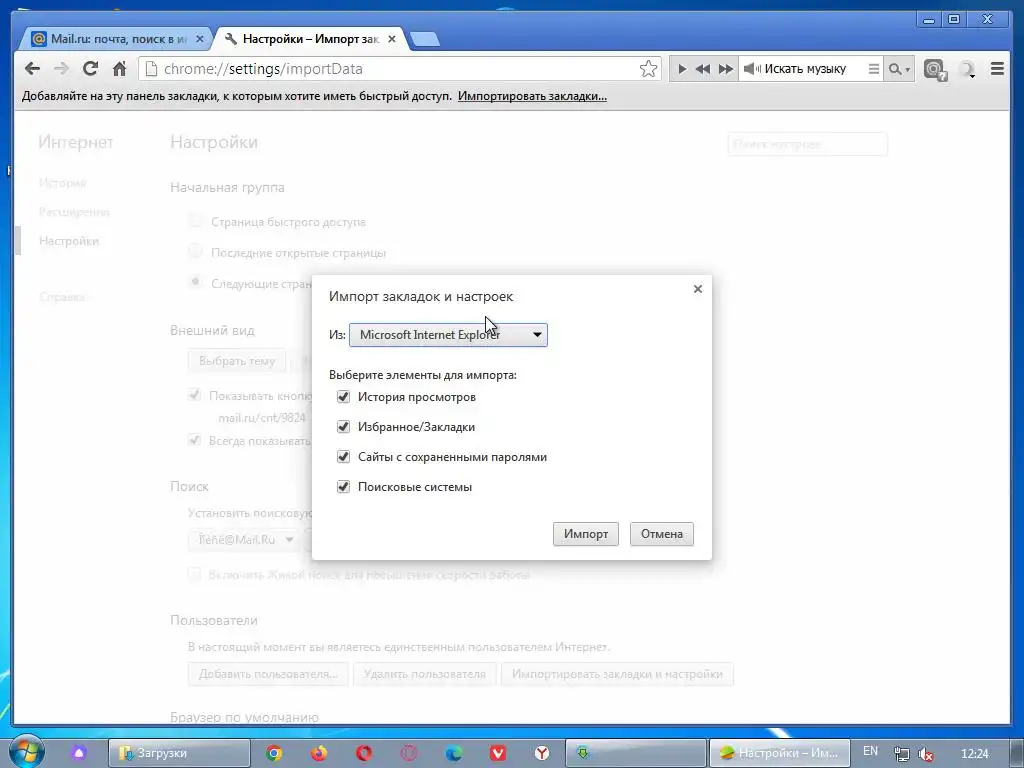The height and width of the screenshot is (768, 1024).
Task: Play music in the toolbar player
Action: [x=682, y=69]
